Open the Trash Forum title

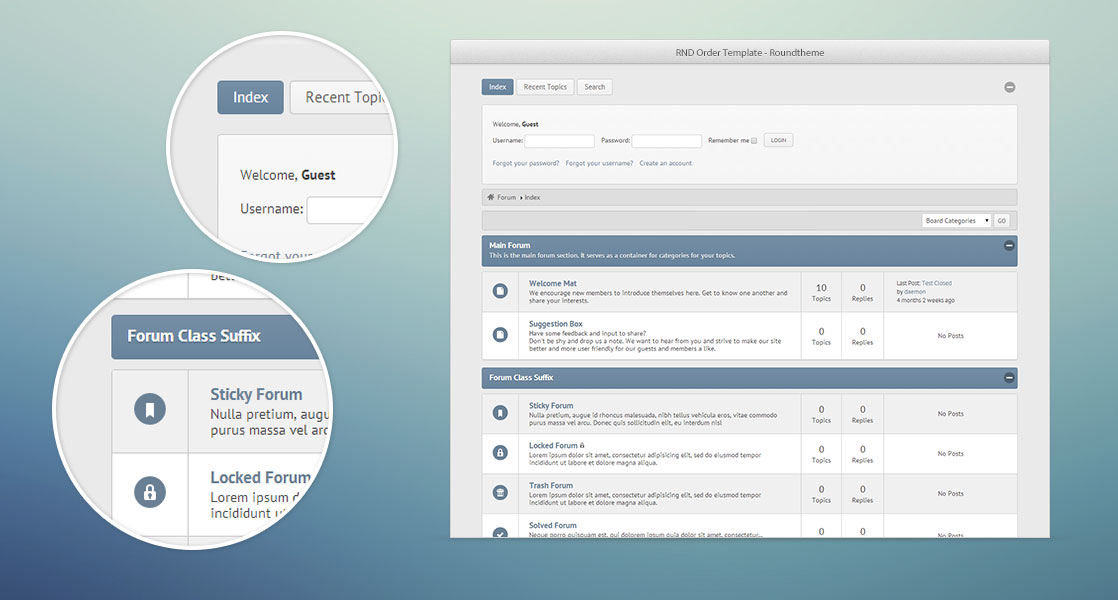click(550, 485)
